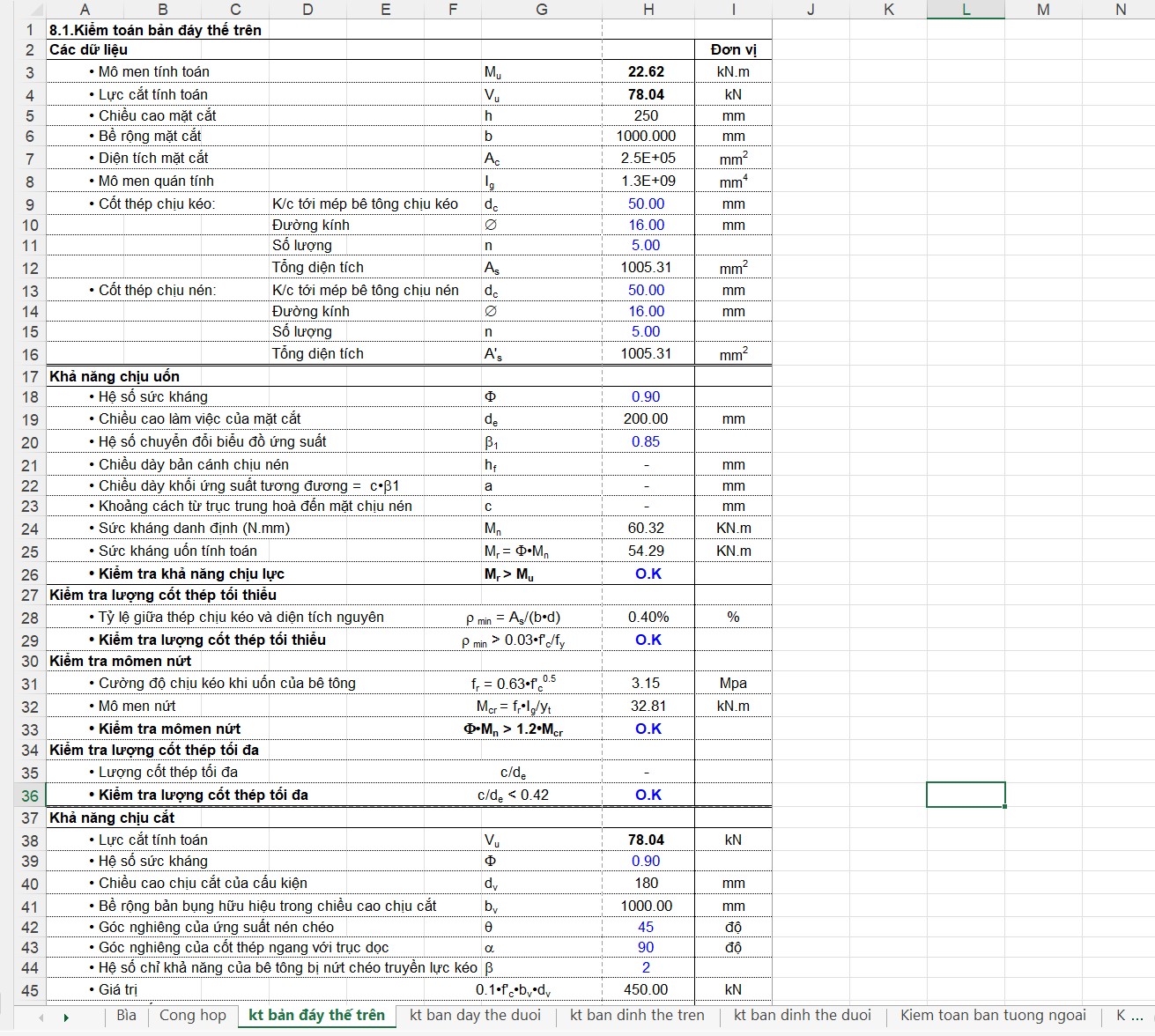Screen dimensions: 1155x1036
Task: Click 'K/c tới mép bê tông chịu kéo'
Action: pyautogui.click(x=365, y=203)
